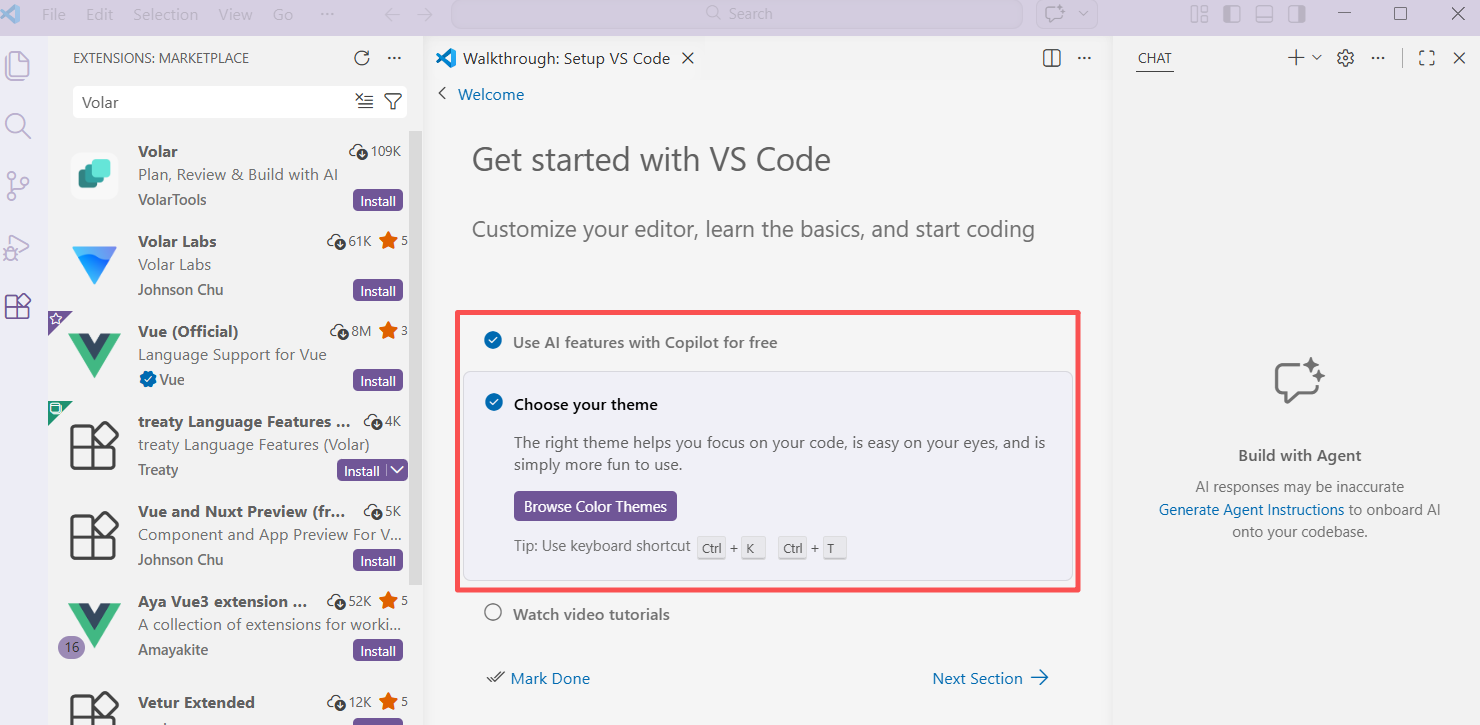Select the Aya Vue3 extension Vue logo
This screenshot has width=1480, height=725.
click(95, 625)
